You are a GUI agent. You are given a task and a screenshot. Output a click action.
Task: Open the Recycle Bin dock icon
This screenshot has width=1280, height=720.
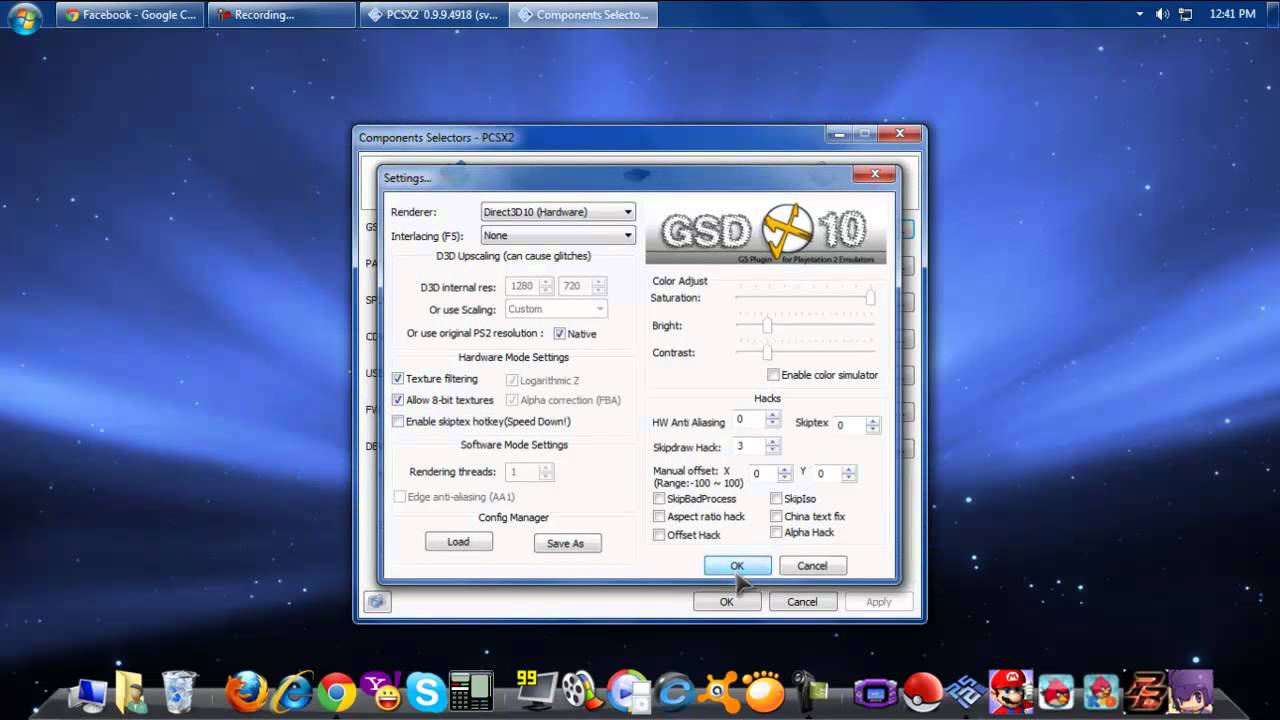pyautogui.click(x=179, y=691)
